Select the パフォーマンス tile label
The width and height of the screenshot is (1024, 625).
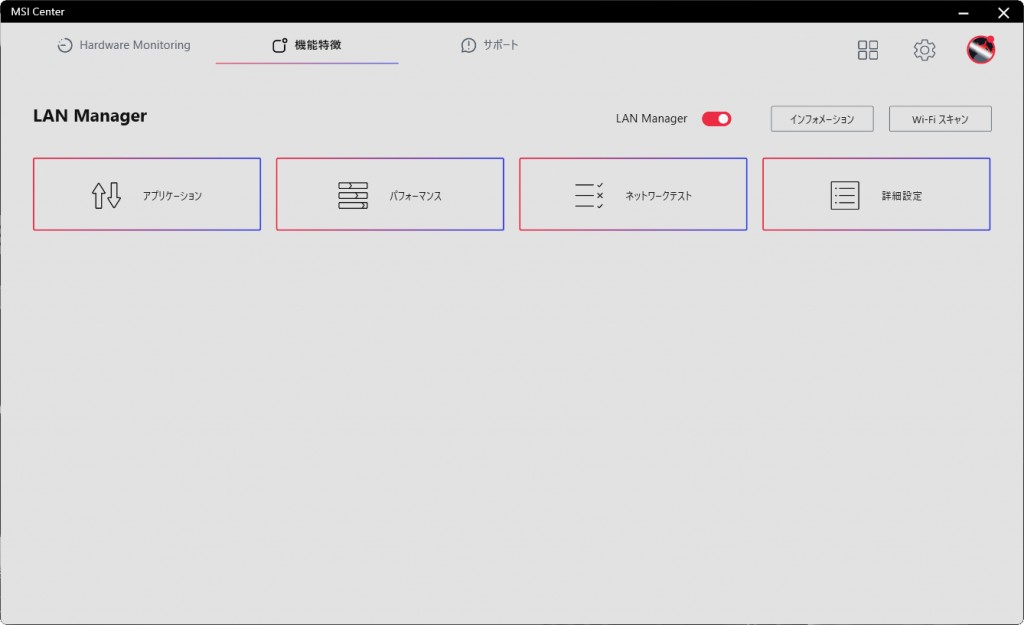(415, 196)
